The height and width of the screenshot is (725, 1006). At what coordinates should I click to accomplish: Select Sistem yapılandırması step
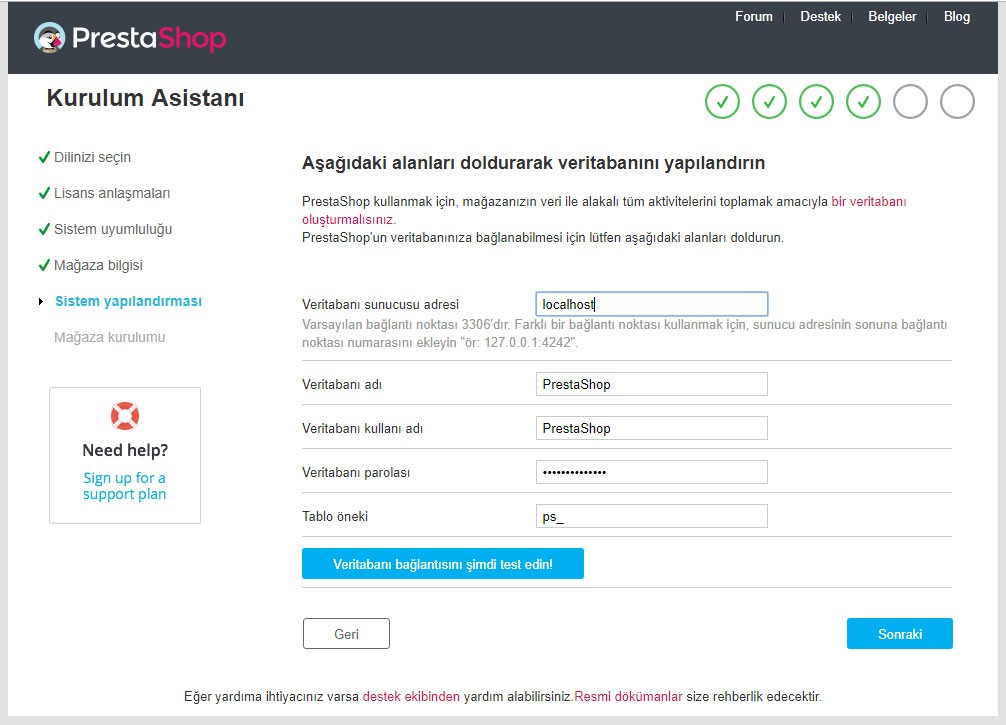pyautogui.click(x=128, y=301)
